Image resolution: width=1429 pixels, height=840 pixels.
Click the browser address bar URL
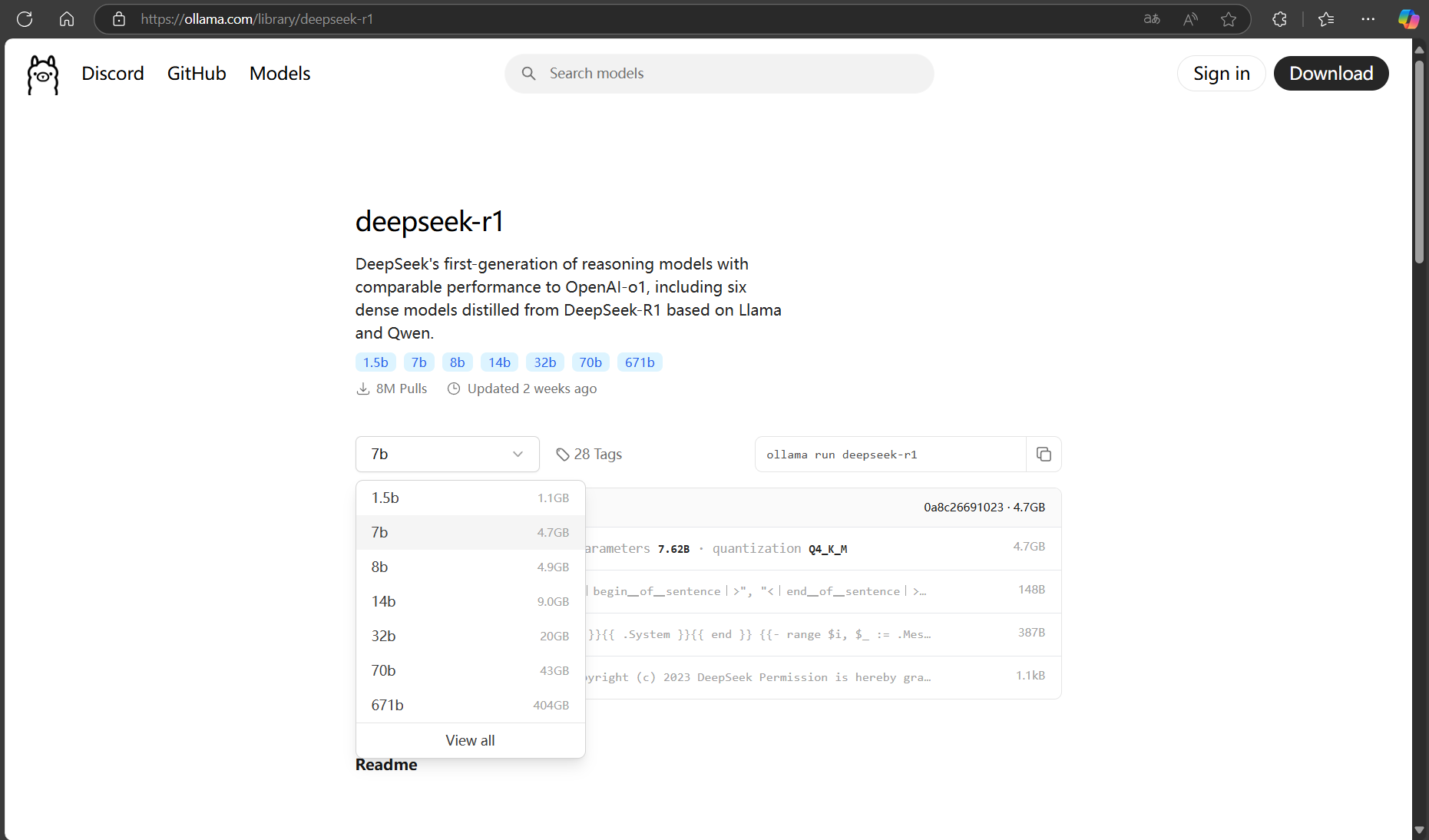257,19
